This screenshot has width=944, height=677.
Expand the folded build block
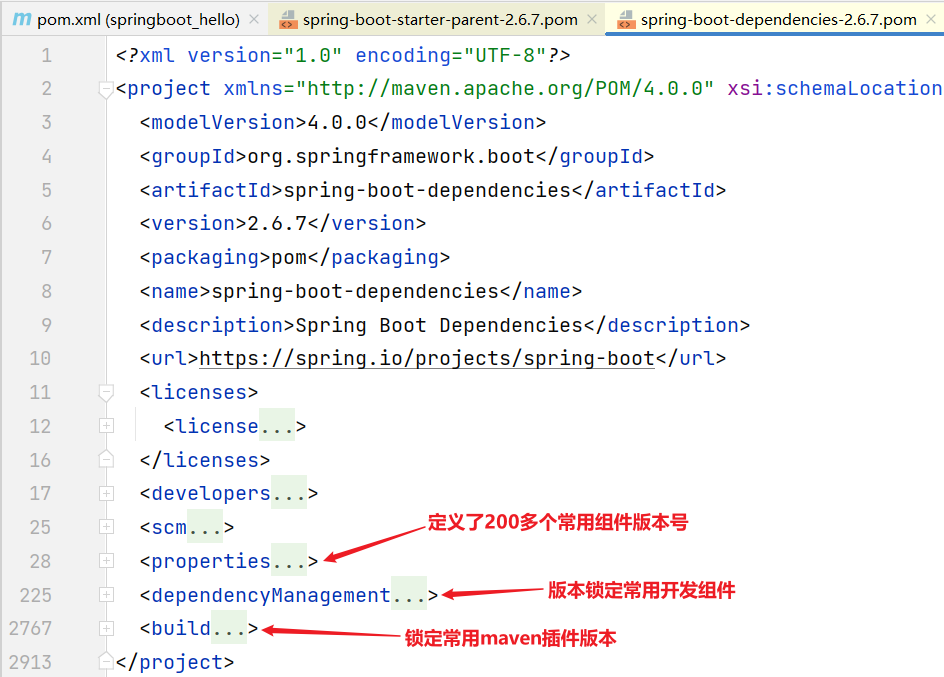tap(106, 629)
